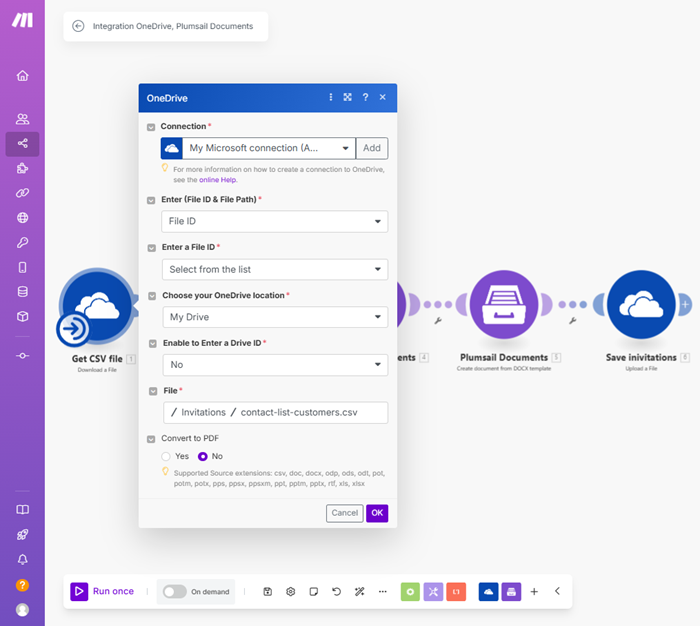Screen dimensions: 700x626
Task: Toggle Enter a File ID checkbox
Action: (152, 248)
